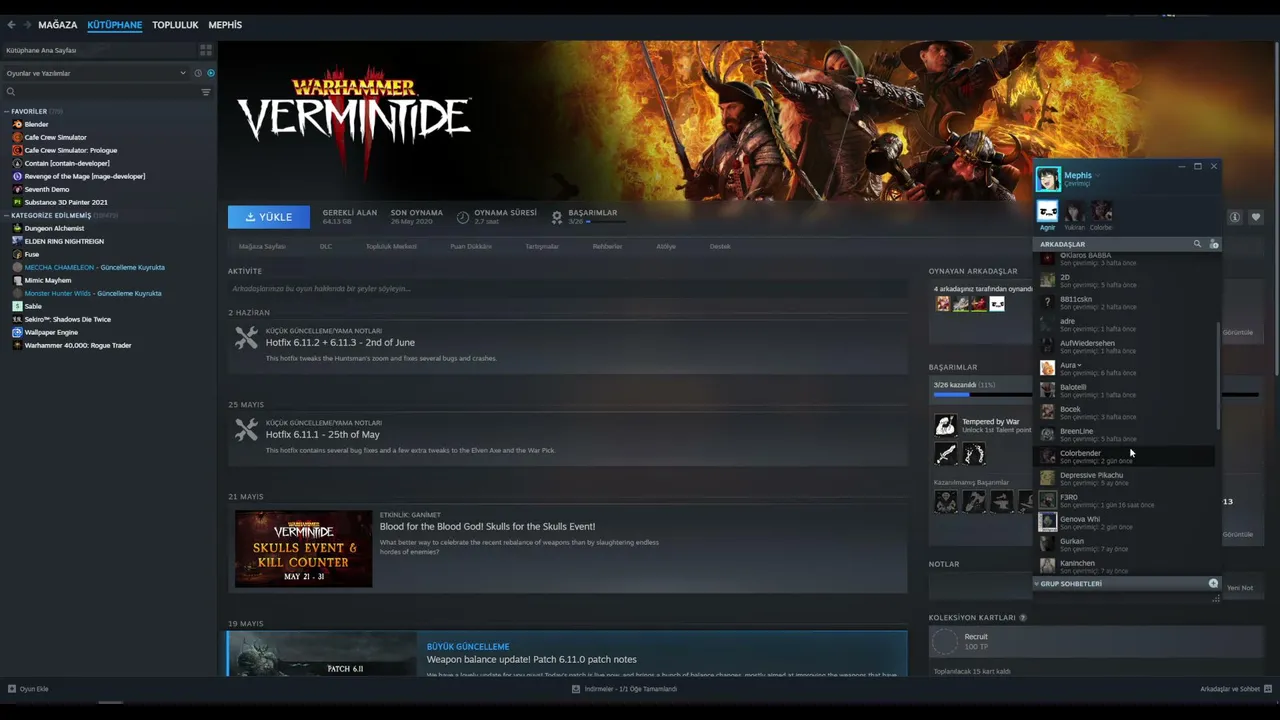Click Oyun Ekle add game button
Screen dimensions: 1280x720
28,689
